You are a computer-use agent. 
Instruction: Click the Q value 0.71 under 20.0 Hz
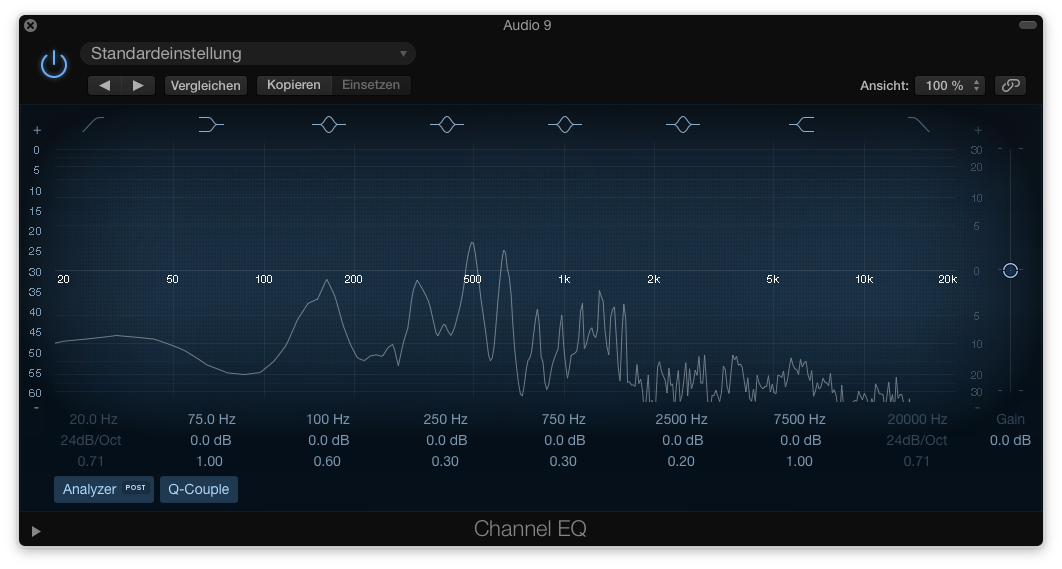point(91,461)
